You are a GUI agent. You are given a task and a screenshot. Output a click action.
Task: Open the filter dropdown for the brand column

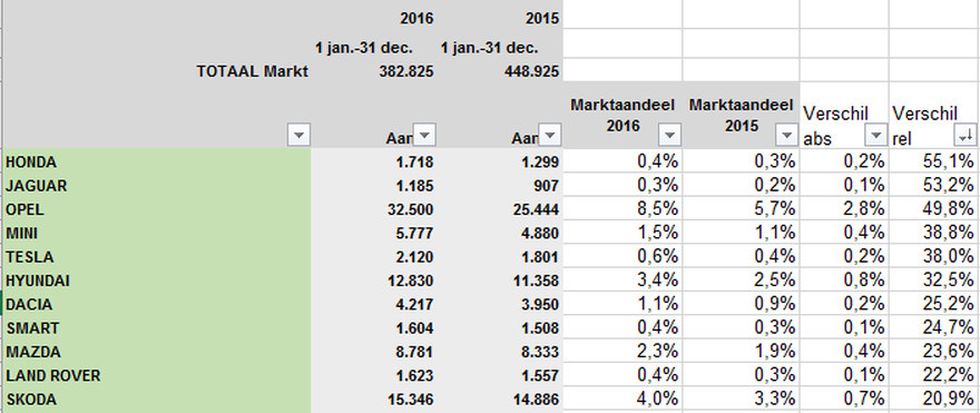pyautogui.click(x=299, y=135)
